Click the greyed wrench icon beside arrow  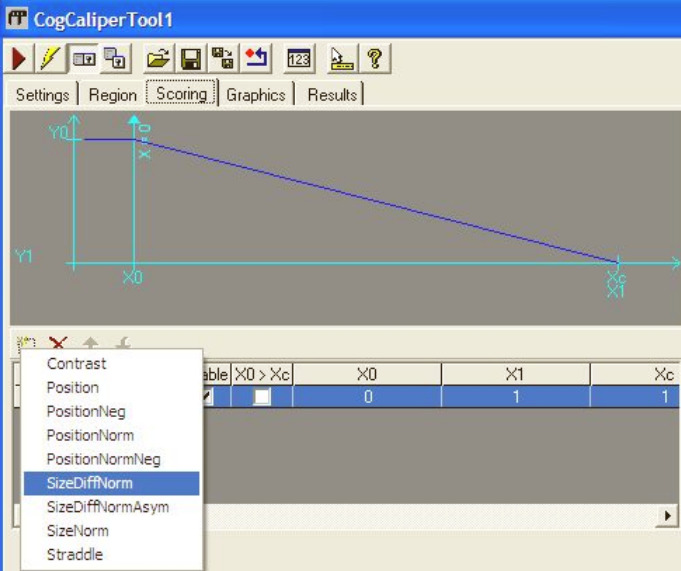(x=123, y=343)
